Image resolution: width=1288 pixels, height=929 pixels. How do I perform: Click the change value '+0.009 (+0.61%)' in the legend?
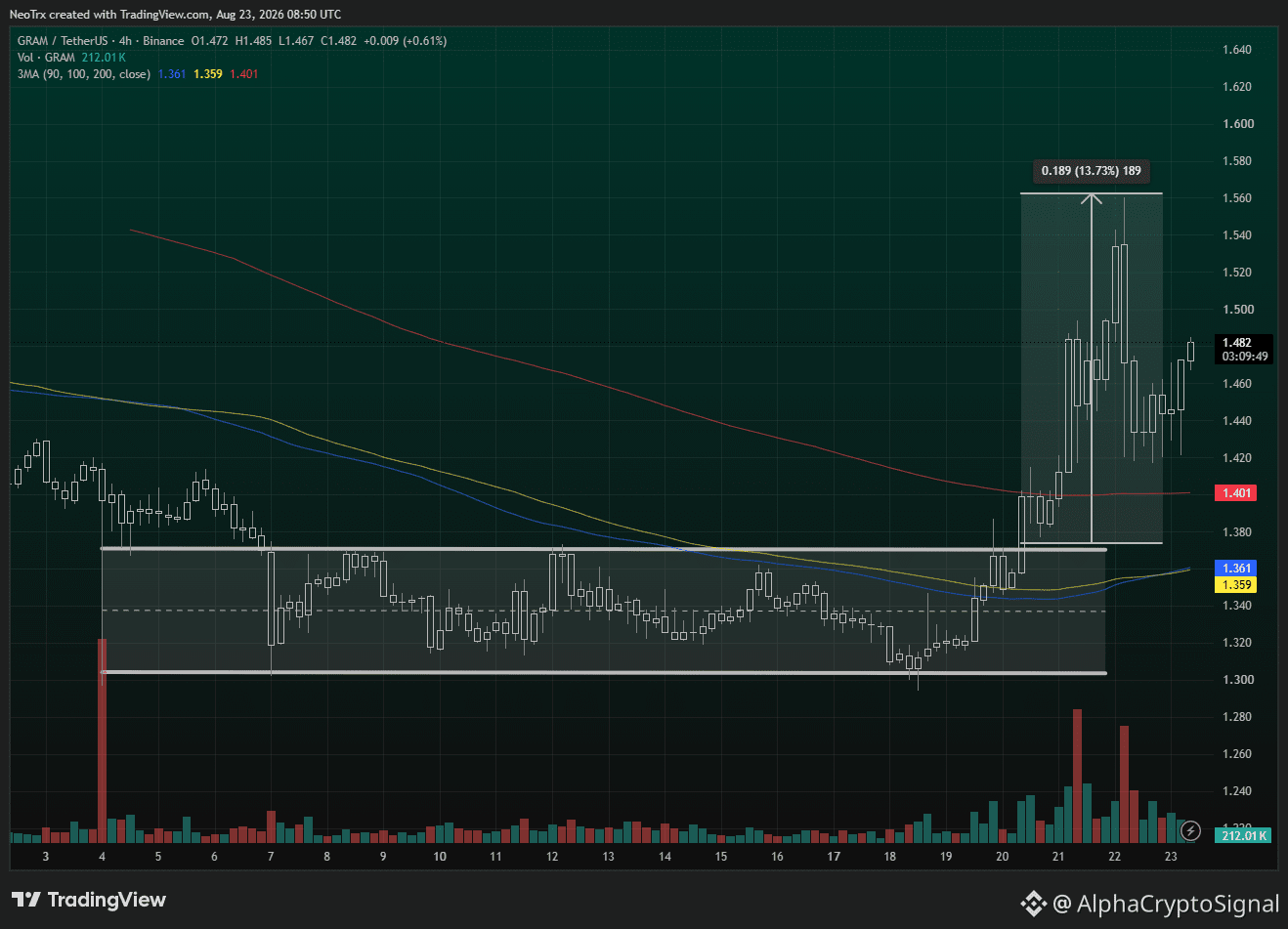tap(405, 41)
